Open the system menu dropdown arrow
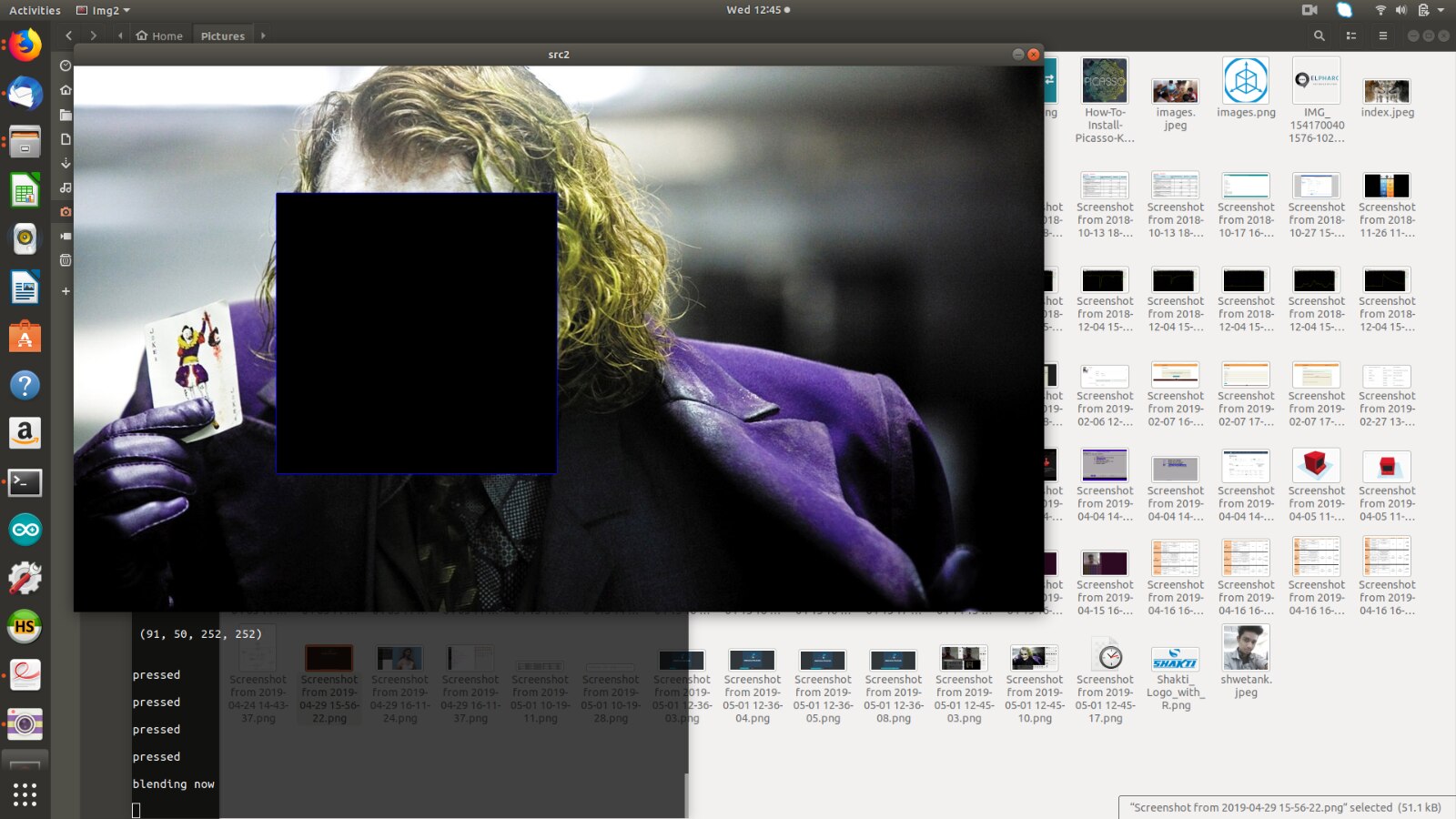 [1441, 10]
